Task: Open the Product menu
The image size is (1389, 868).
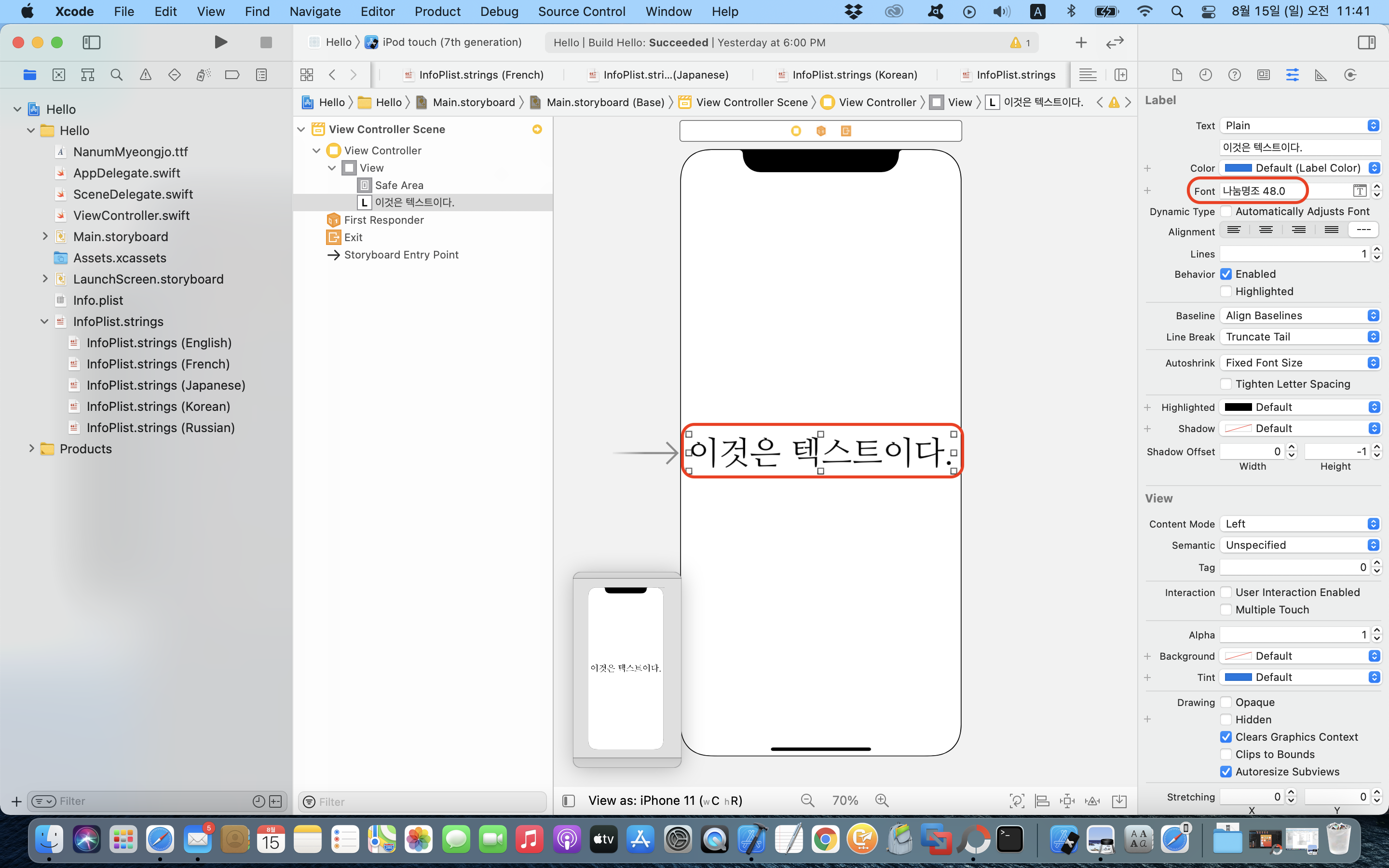Action: tap(437, 12)
